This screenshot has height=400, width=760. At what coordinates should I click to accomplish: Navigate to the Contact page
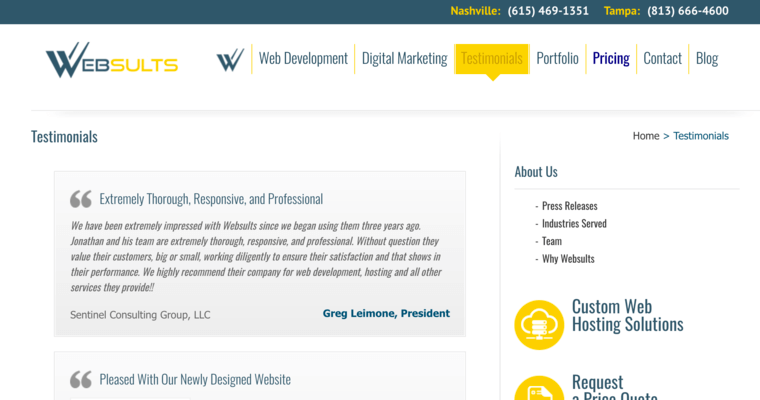[662, 59]
